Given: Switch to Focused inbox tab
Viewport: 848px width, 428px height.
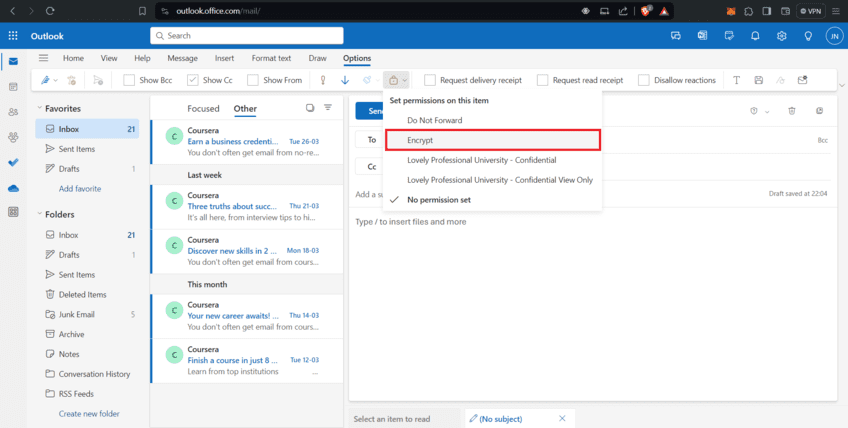Looking at the screenshot, I should [x=203, y=108].
